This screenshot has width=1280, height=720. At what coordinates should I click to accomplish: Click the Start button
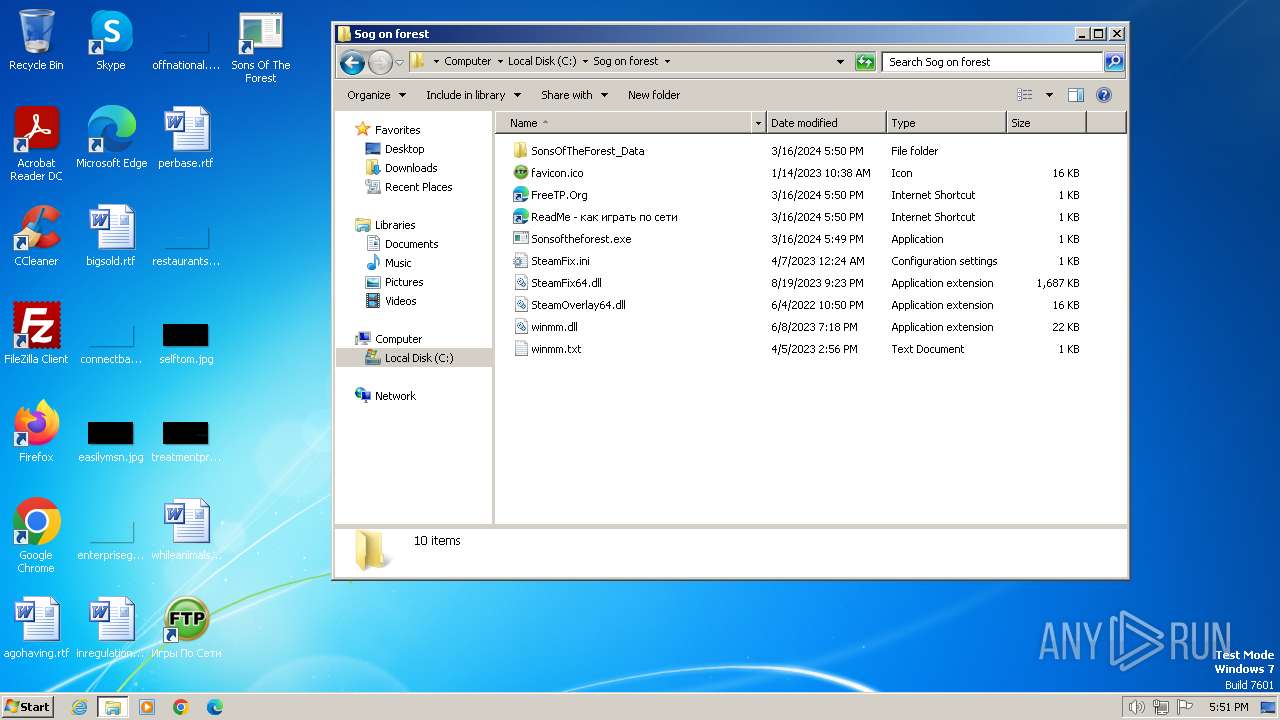[27, 706]
